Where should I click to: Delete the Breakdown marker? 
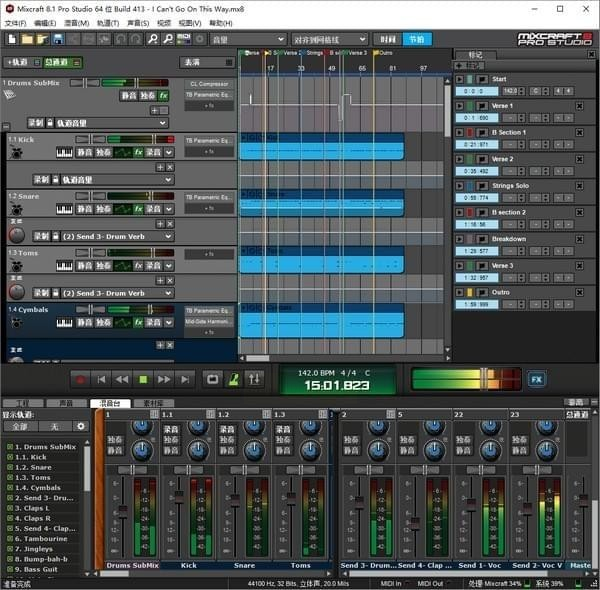click(x=578, y=239)
